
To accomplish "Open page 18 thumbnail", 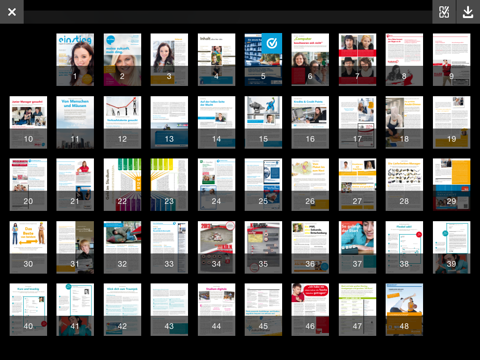I will [x=404, y=122].
